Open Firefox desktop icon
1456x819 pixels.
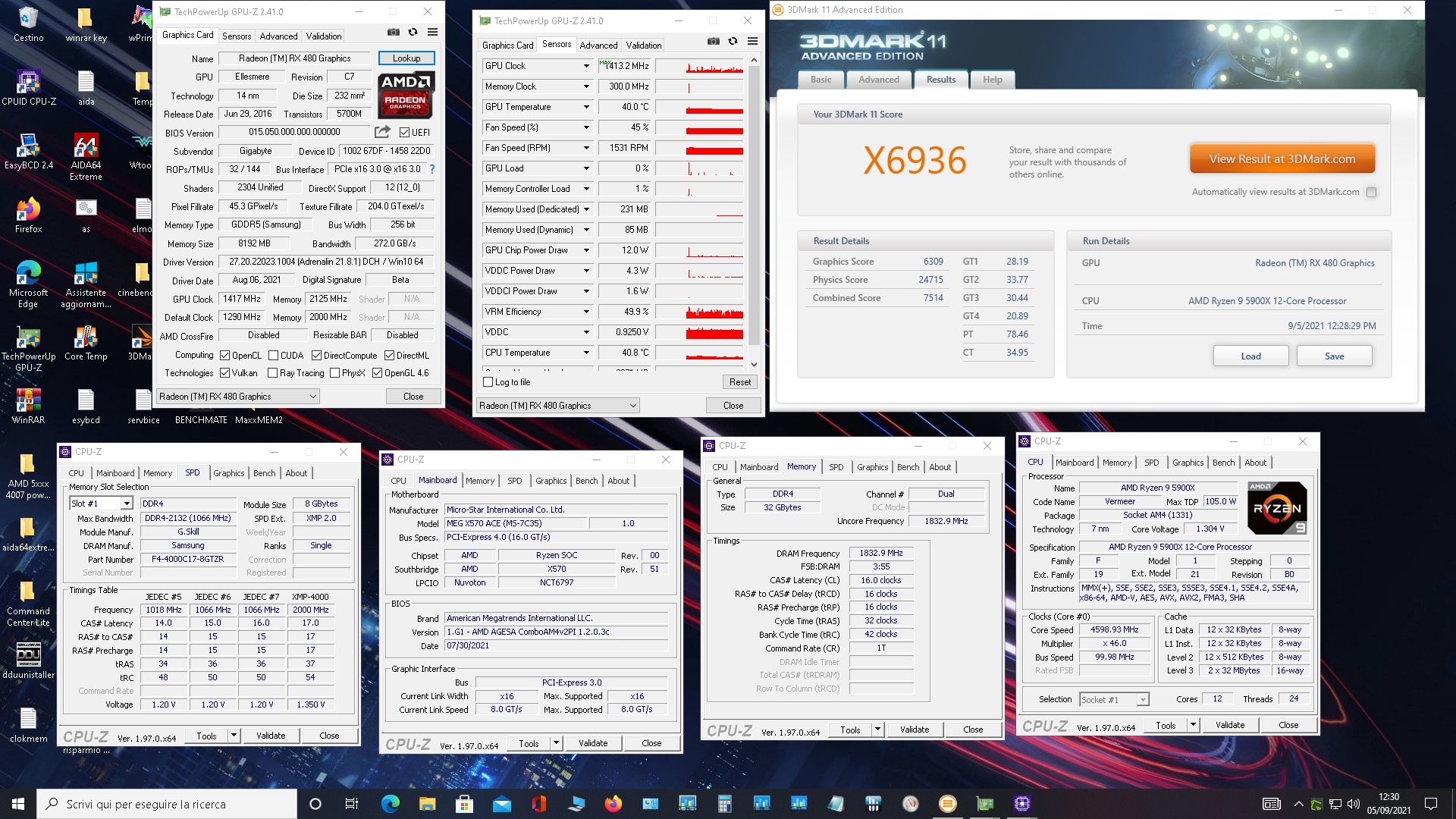(x=28, y=215)
